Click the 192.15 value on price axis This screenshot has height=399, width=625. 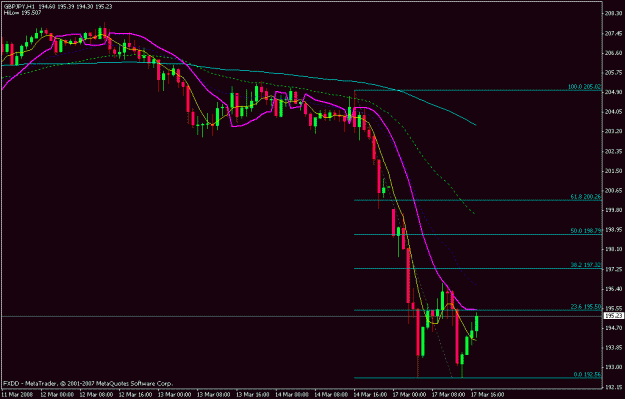click(614, 387)
